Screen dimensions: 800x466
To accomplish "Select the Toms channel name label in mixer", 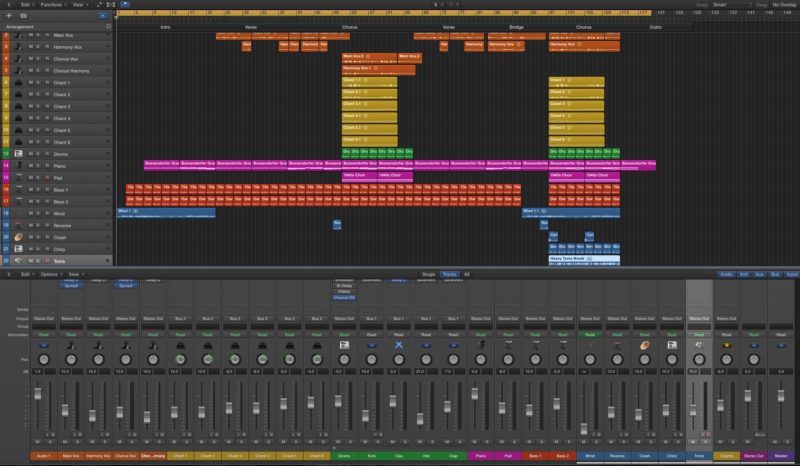I will 699,456.
